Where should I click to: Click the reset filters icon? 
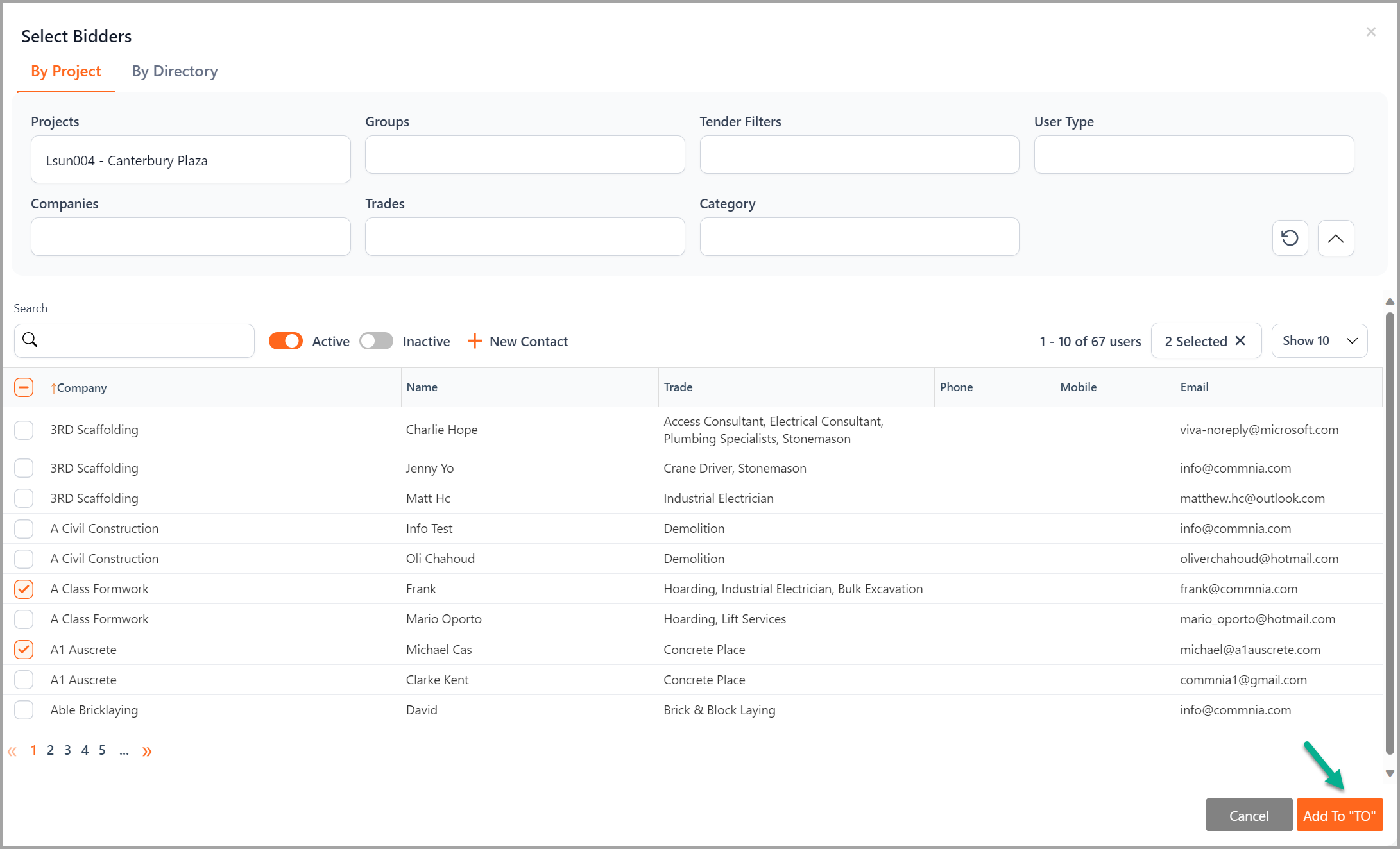coord(1290,238)
